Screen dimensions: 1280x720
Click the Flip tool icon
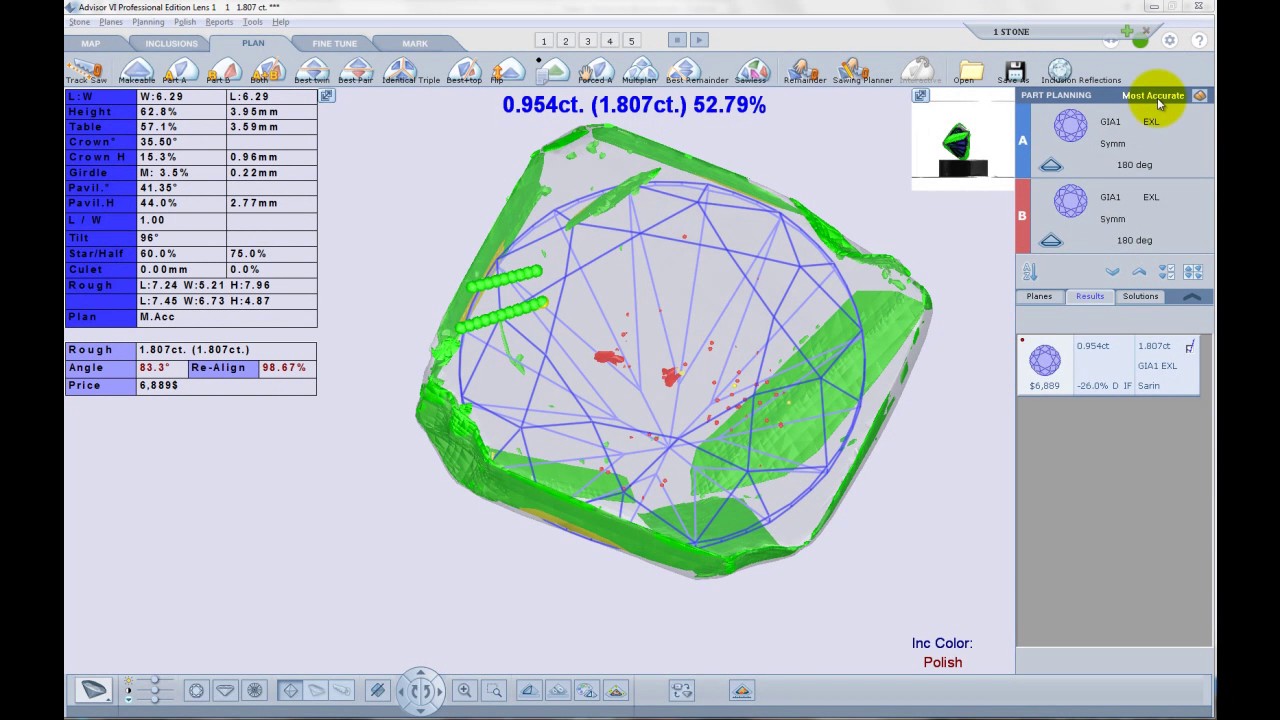[507, 71]
